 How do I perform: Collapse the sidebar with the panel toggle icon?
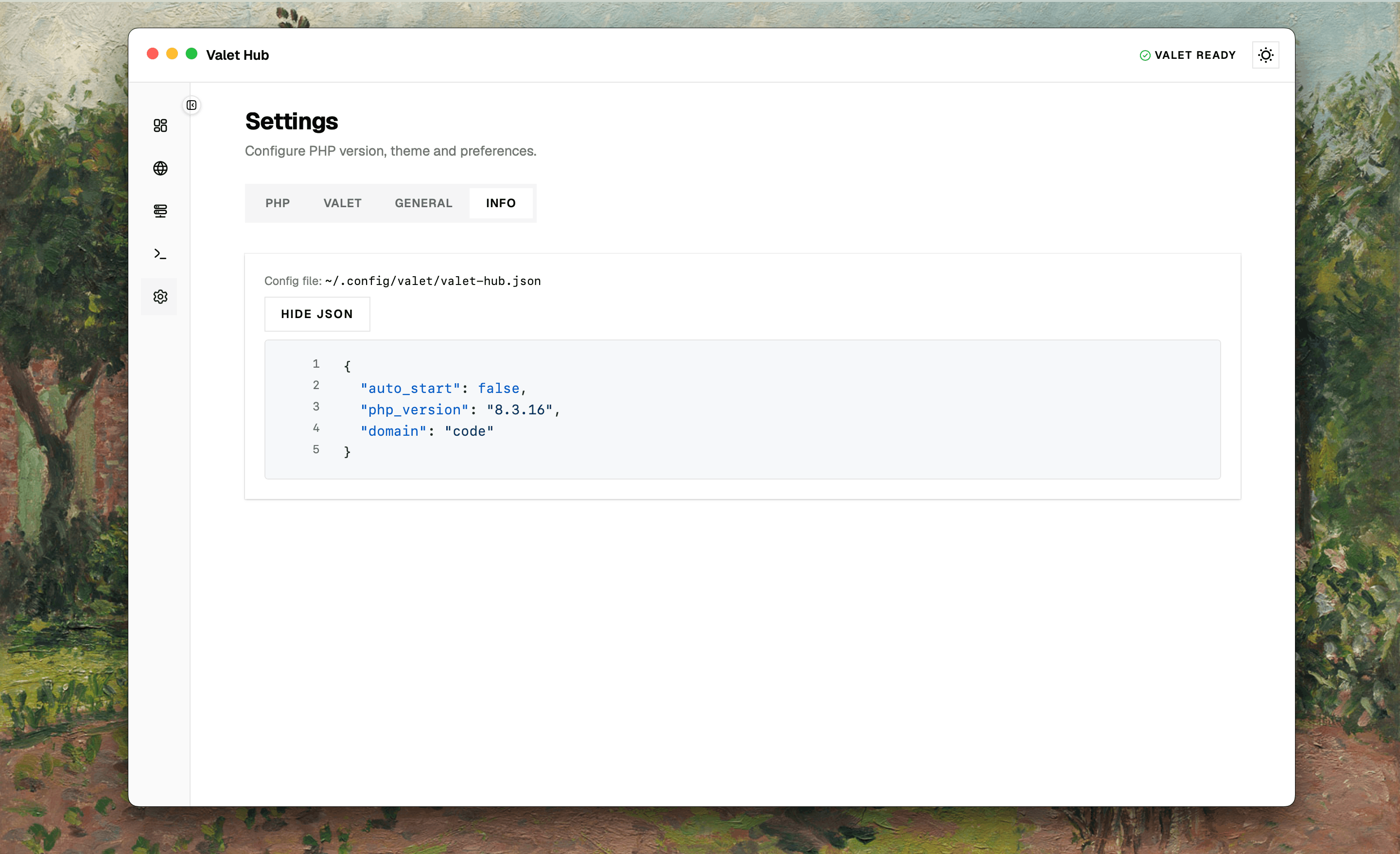[x=192, y=105]
